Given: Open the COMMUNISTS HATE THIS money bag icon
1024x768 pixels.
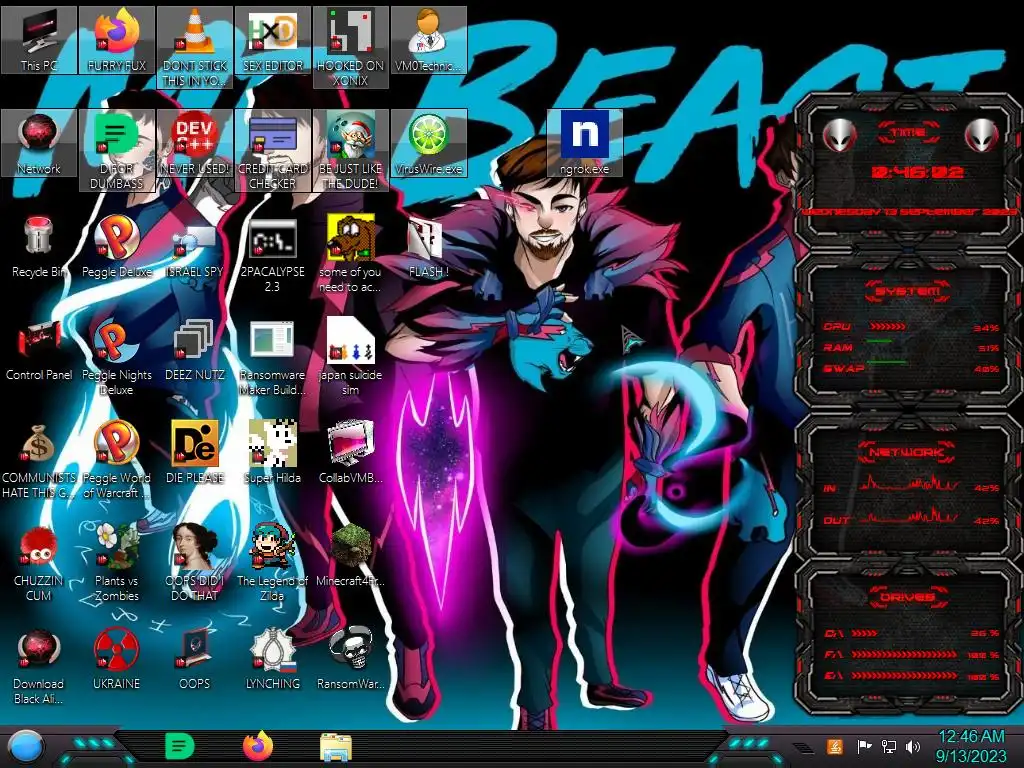Looking at the screenshot, I should pos(39,460).
